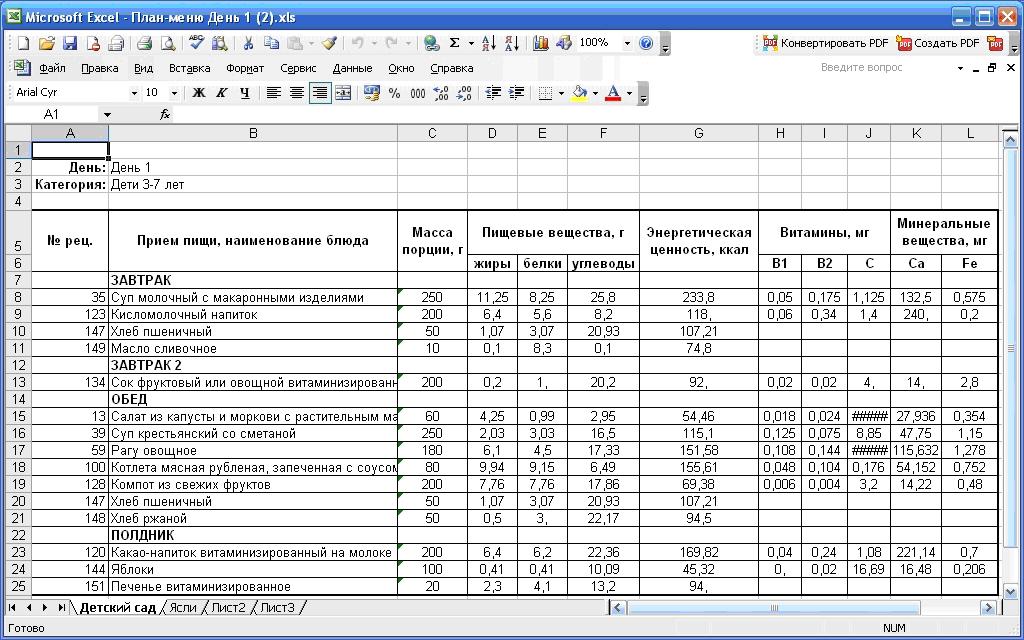Select row 15 header
Image resolution: width=1024 pixels, height=640 pixels.
pos(18,417)
